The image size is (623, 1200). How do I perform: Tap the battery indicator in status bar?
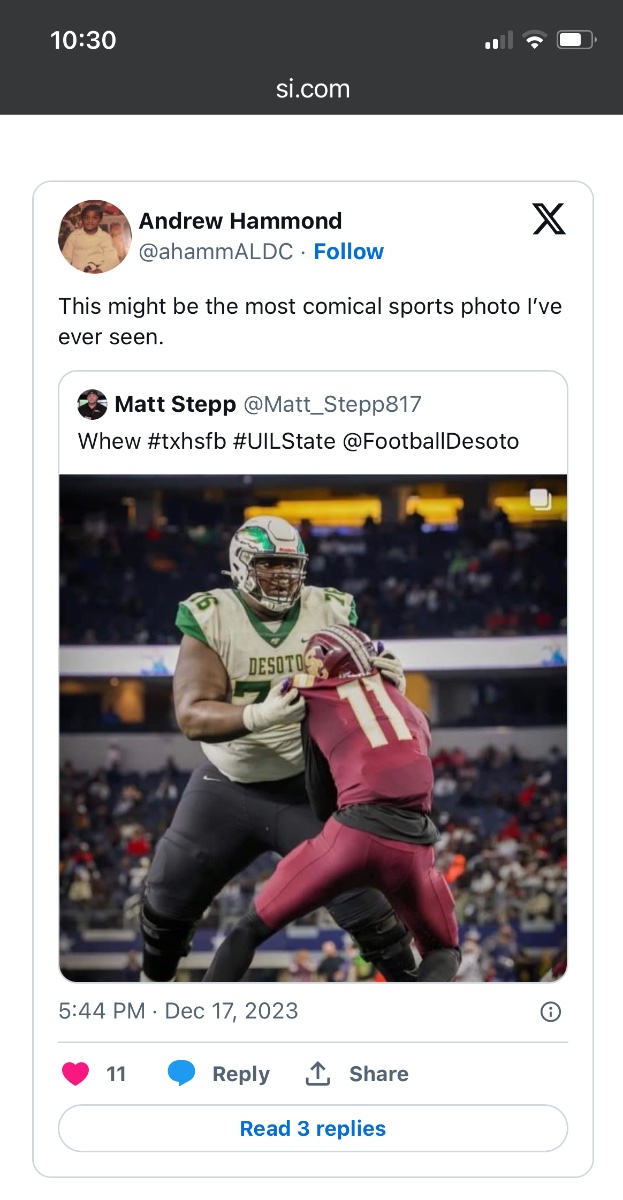(x=576, y=41)
